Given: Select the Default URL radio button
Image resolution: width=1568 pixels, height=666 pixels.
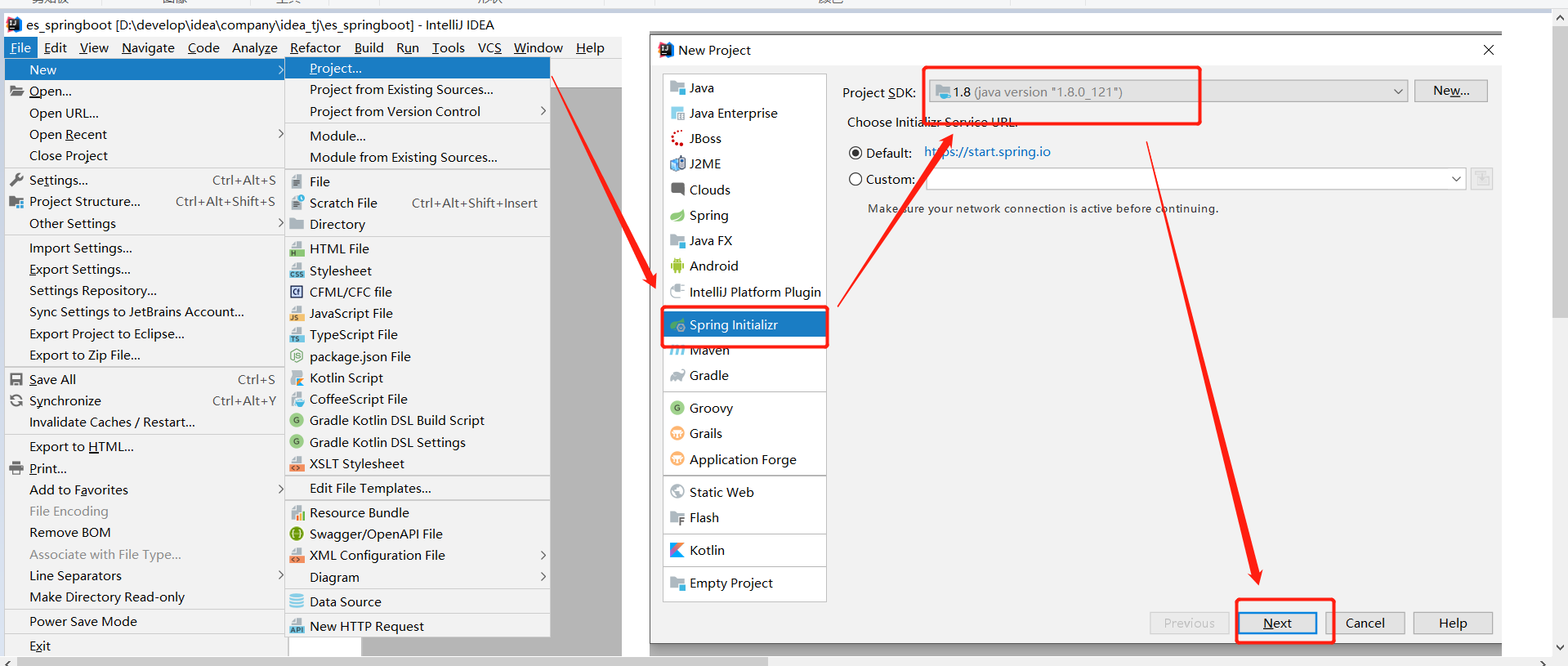Looking at the screenshot, I should coord(855,153).
